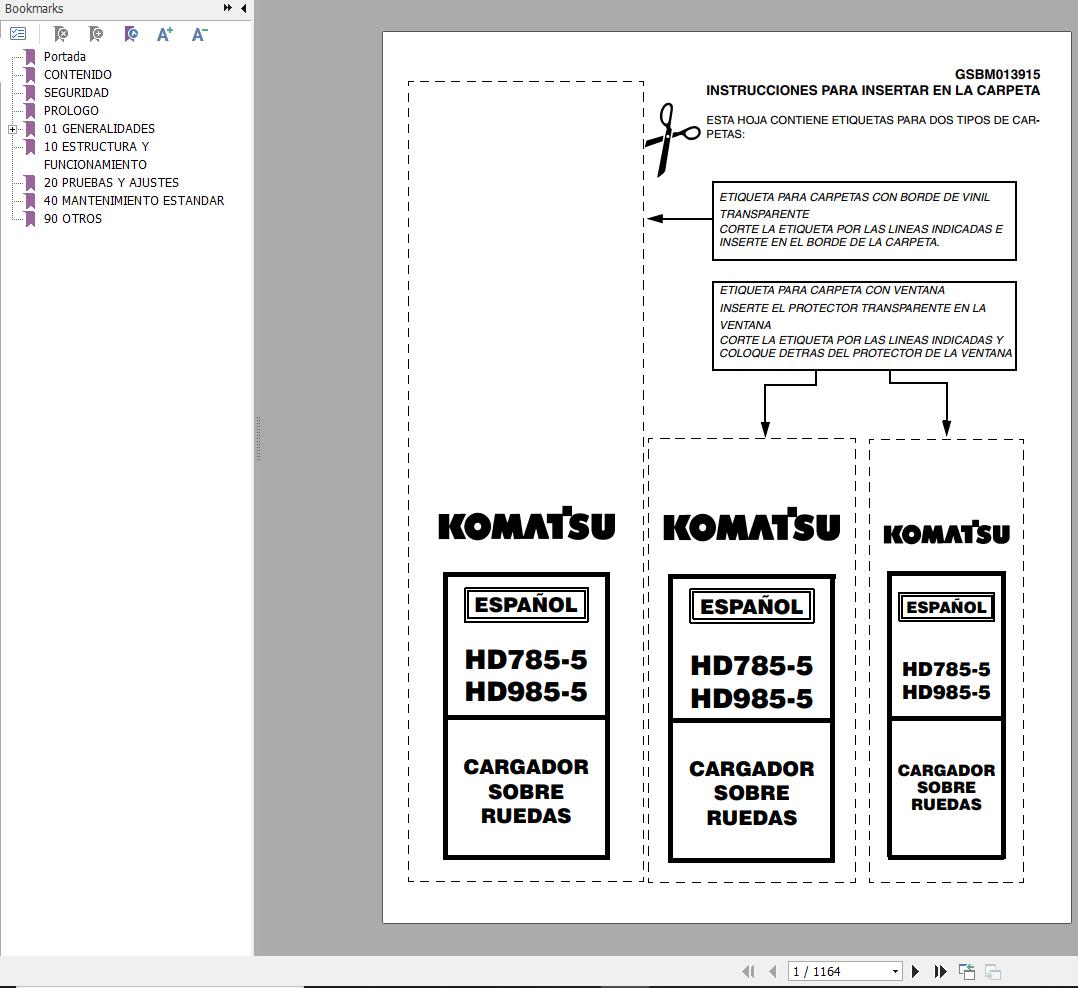Go to the first page
Image resolution: width=1078 pixels, height=988 pixels.
(x=748, y=971)
